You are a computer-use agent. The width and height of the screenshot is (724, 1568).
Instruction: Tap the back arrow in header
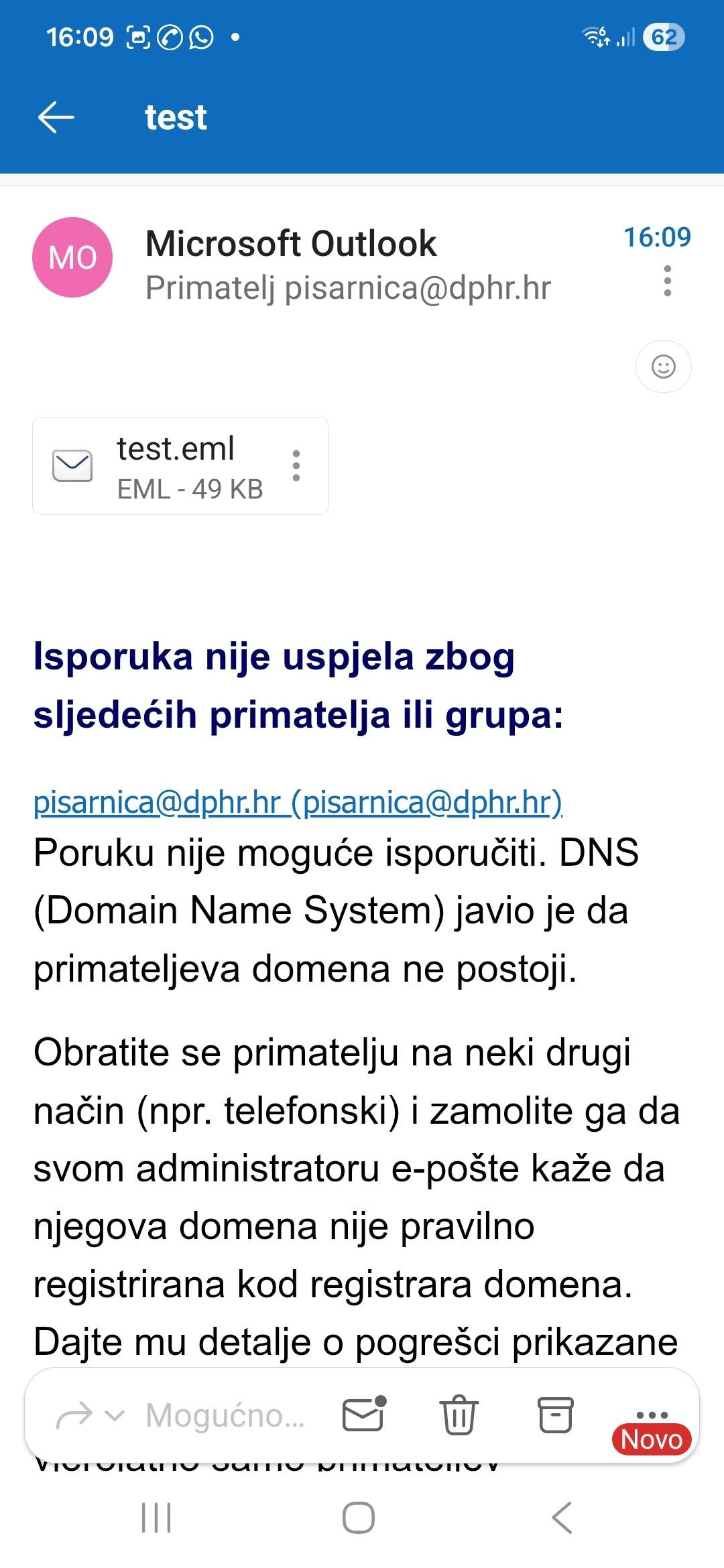(x=56, y=117)
